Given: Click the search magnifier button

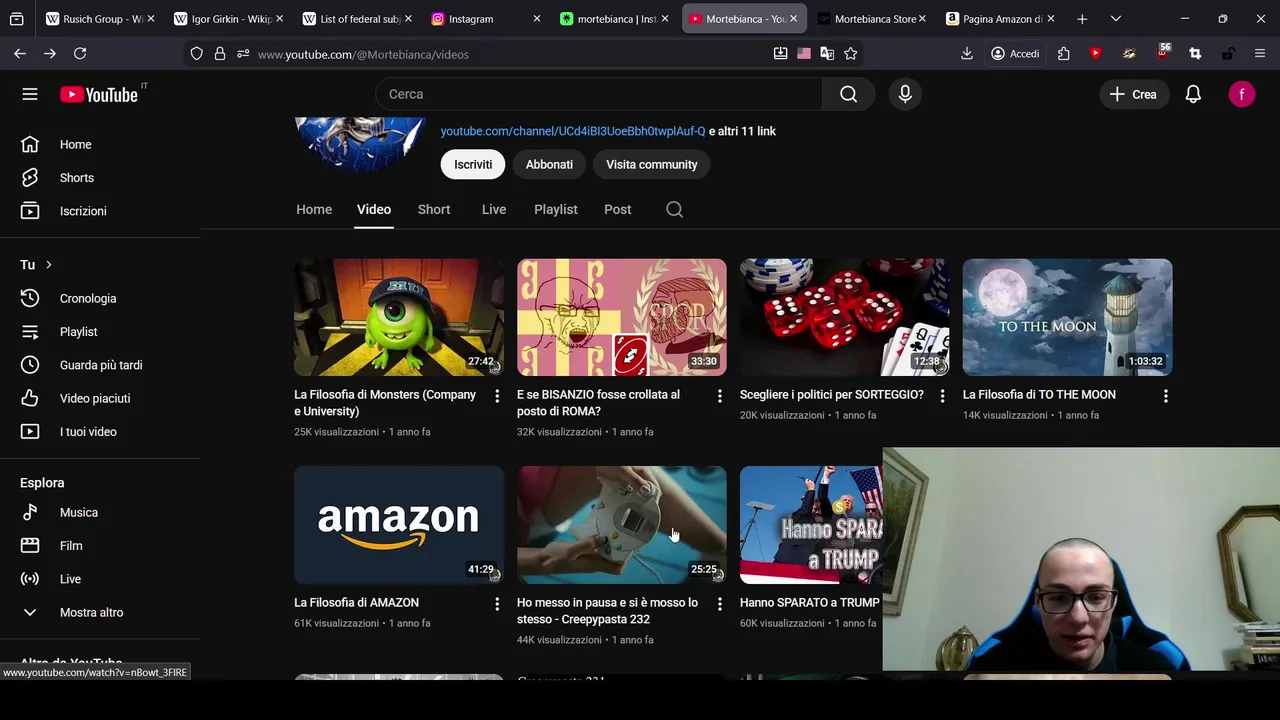Looking at the screenshot, I should click(x=848, y=94).
